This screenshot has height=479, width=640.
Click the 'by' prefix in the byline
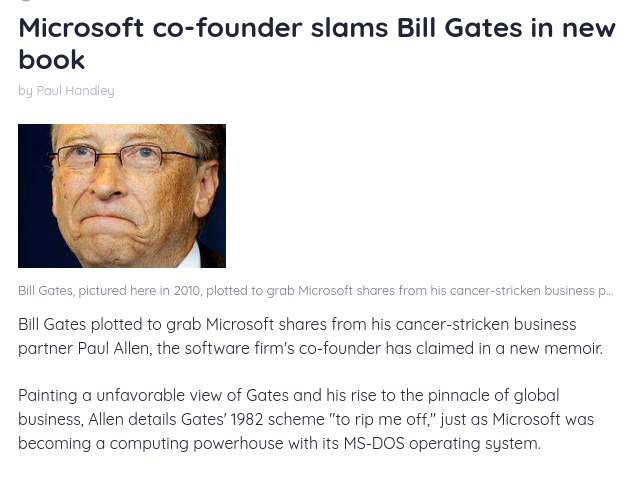[x=25, y=91]
